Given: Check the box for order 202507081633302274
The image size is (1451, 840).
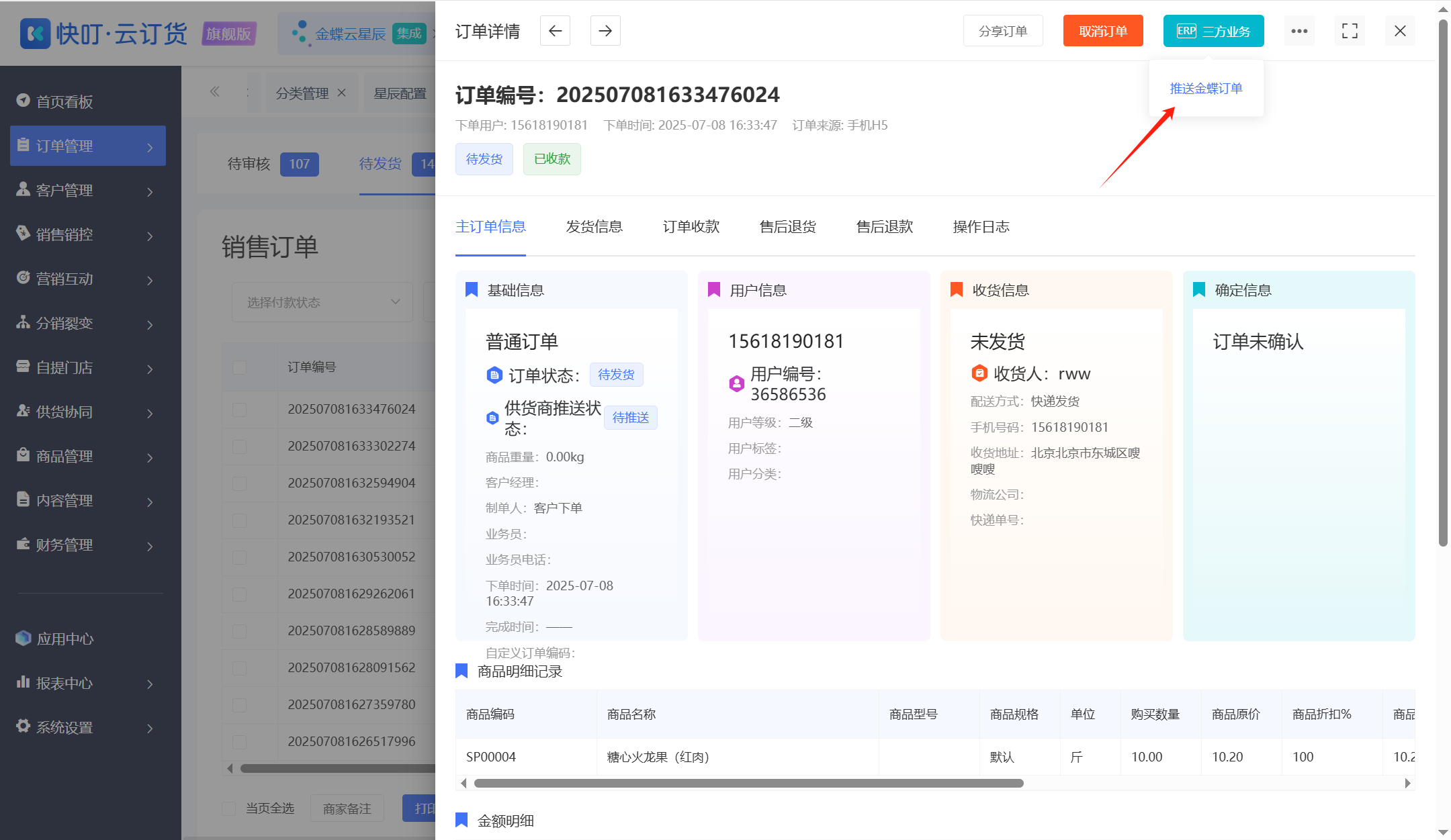Looking at the screenshot, I should (240, 447).
